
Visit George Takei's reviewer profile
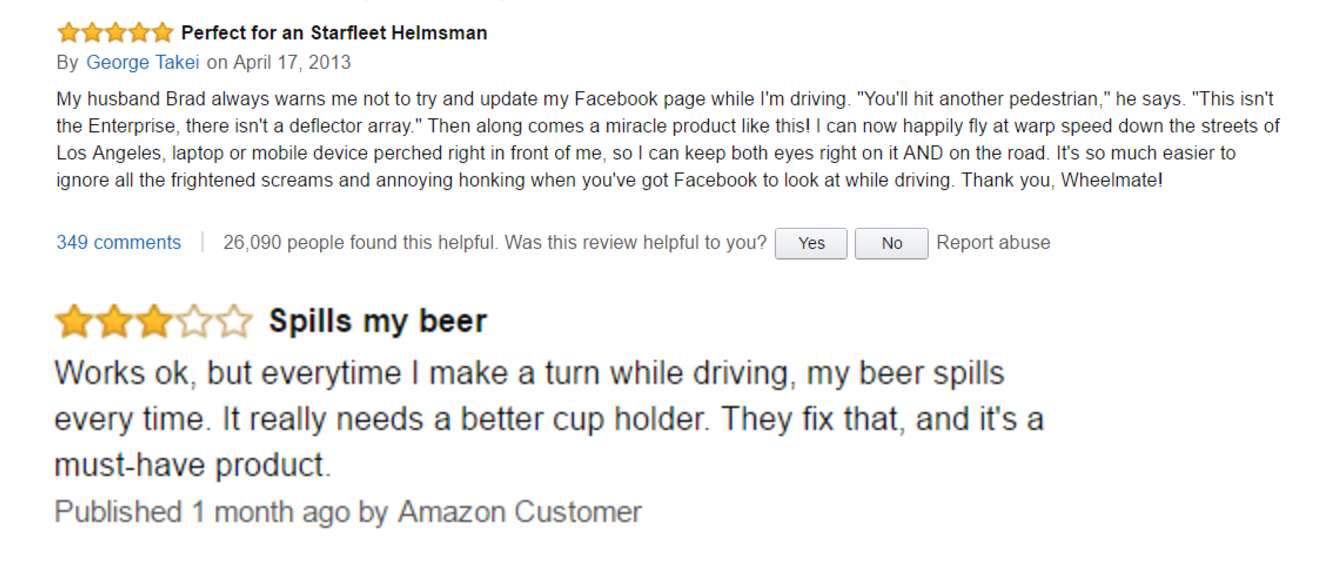(142, 61)
